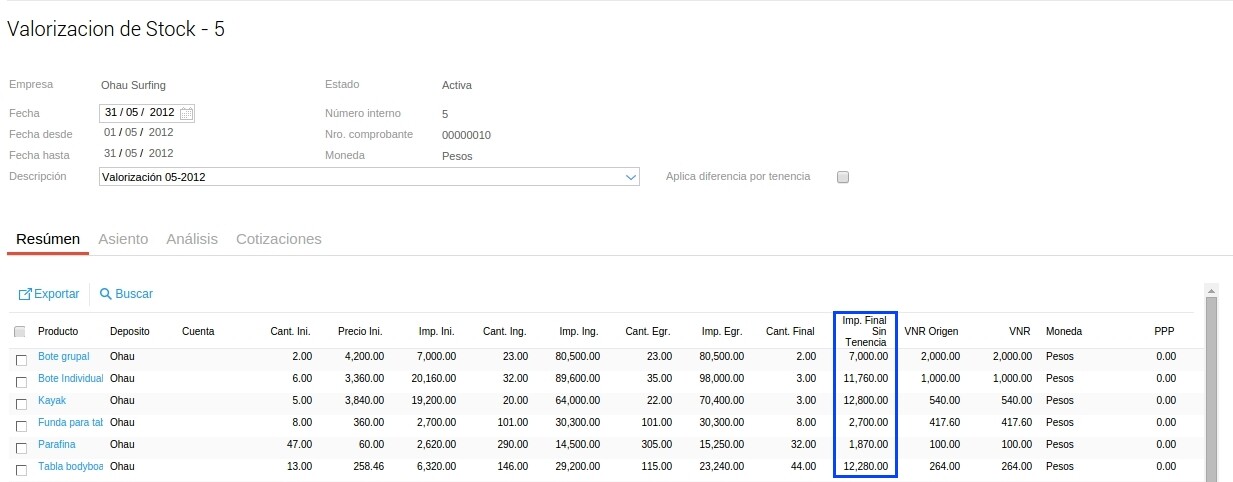Check the select-all header checkbox
The width and height of the screenshot is (1233, 482).
20,332
